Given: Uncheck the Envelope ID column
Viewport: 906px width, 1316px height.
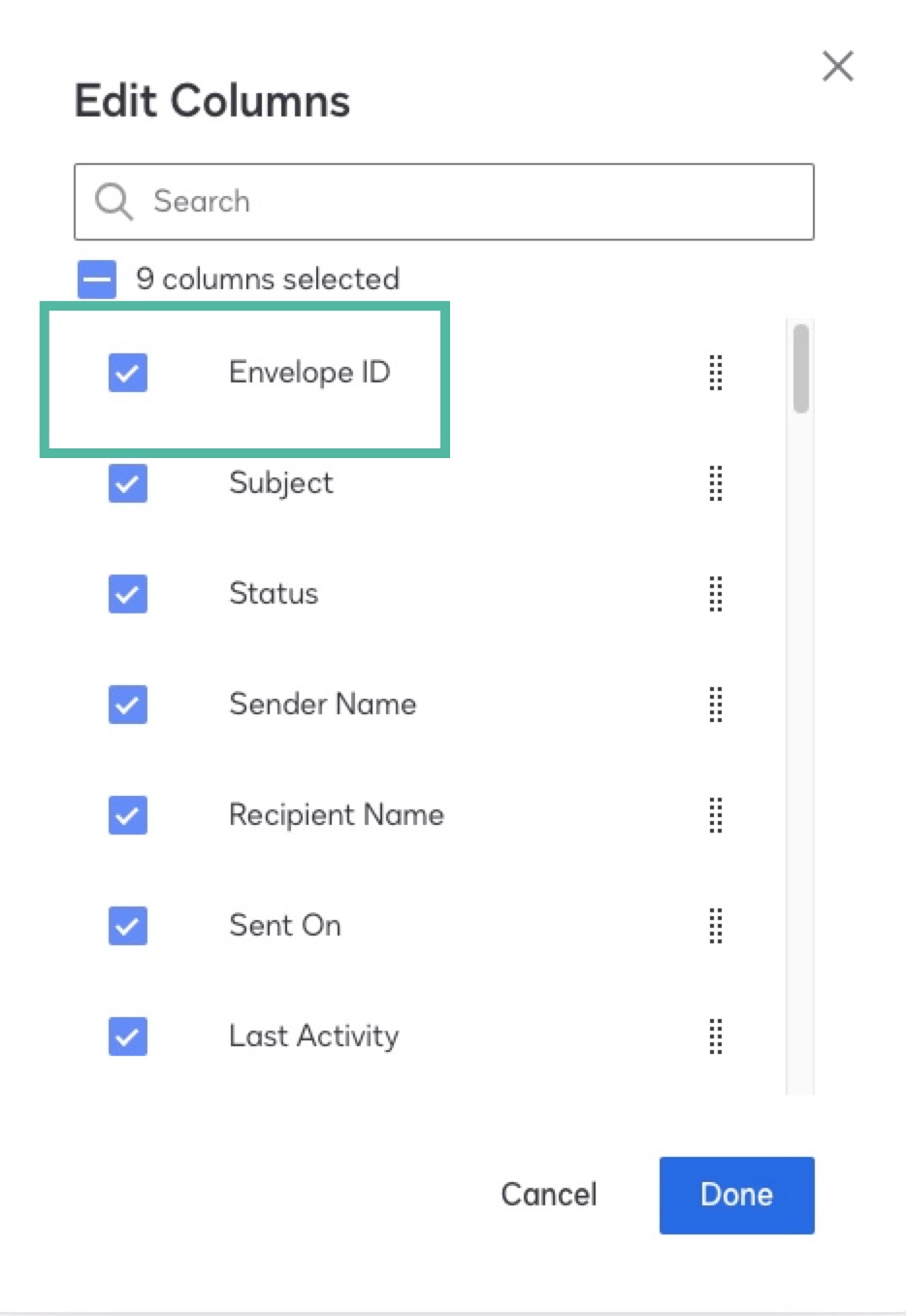Looking at the screenshot, I should coord(127,373).
